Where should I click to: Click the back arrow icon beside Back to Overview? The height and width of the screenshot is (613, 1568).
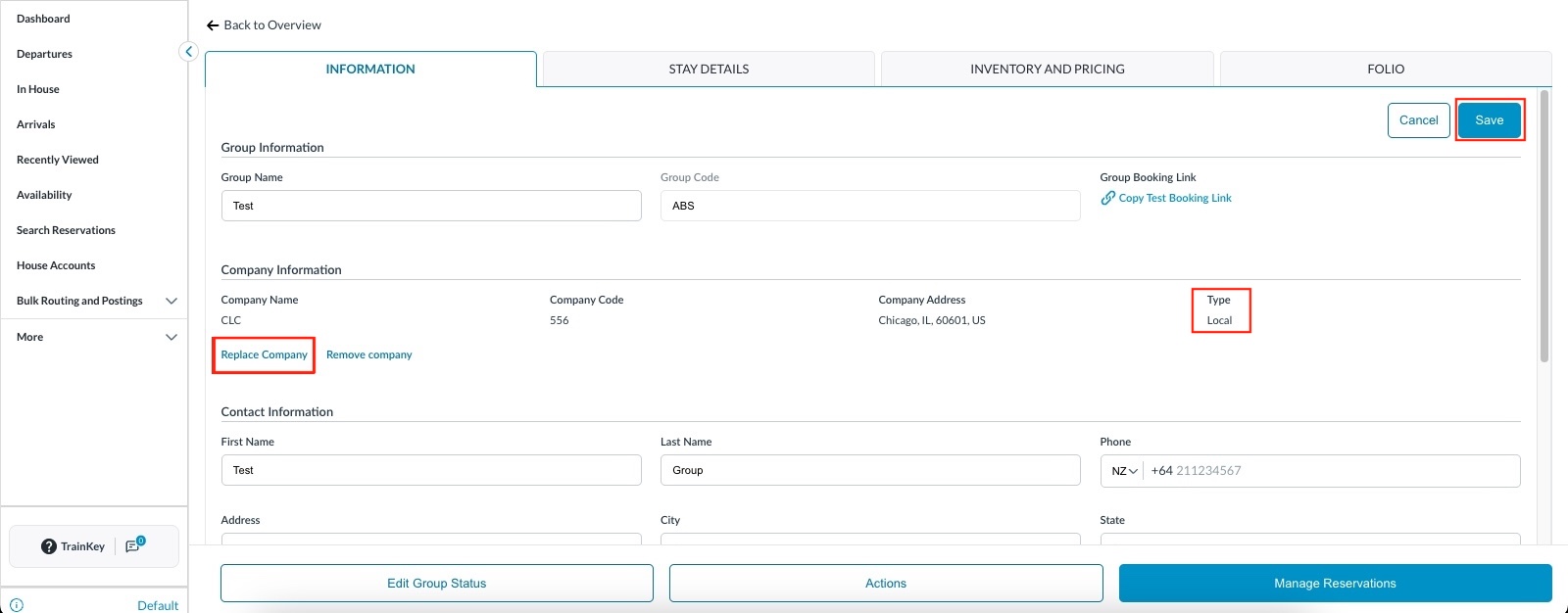pyautogui.click(x=212, y=25)
